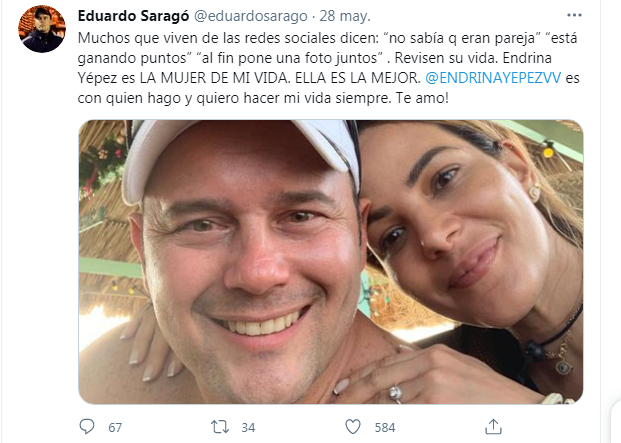Open the @ENDRINAYEPEZVV mention link
The width and height of the screenshot is (621, 443).
click(493, 78)
